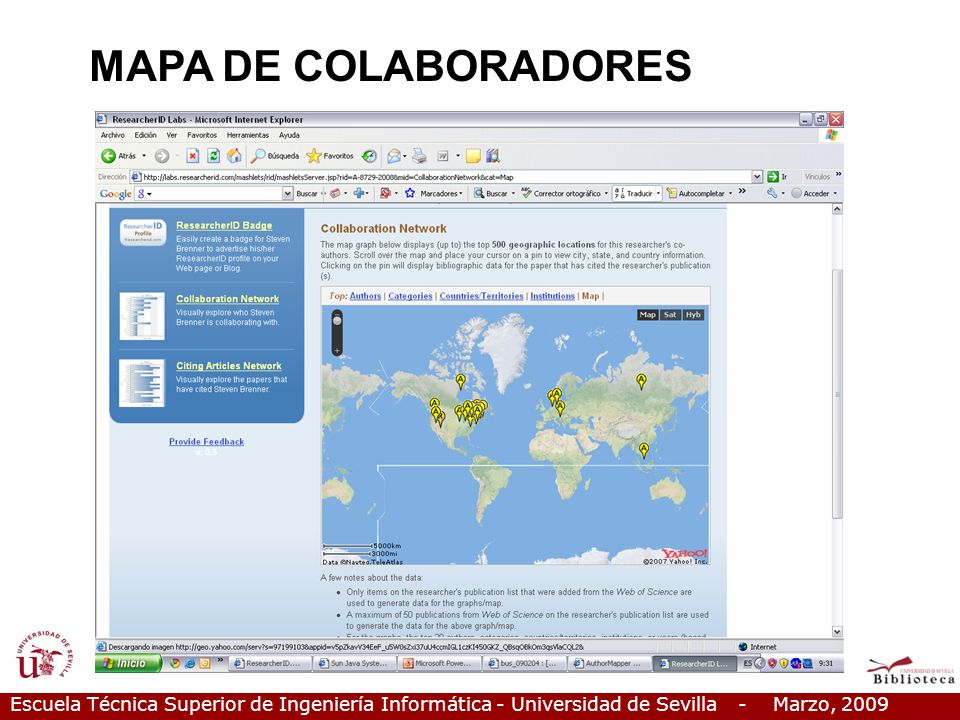Open the Google search box dropdown
The image size is (960, 720).
point(288,193)
